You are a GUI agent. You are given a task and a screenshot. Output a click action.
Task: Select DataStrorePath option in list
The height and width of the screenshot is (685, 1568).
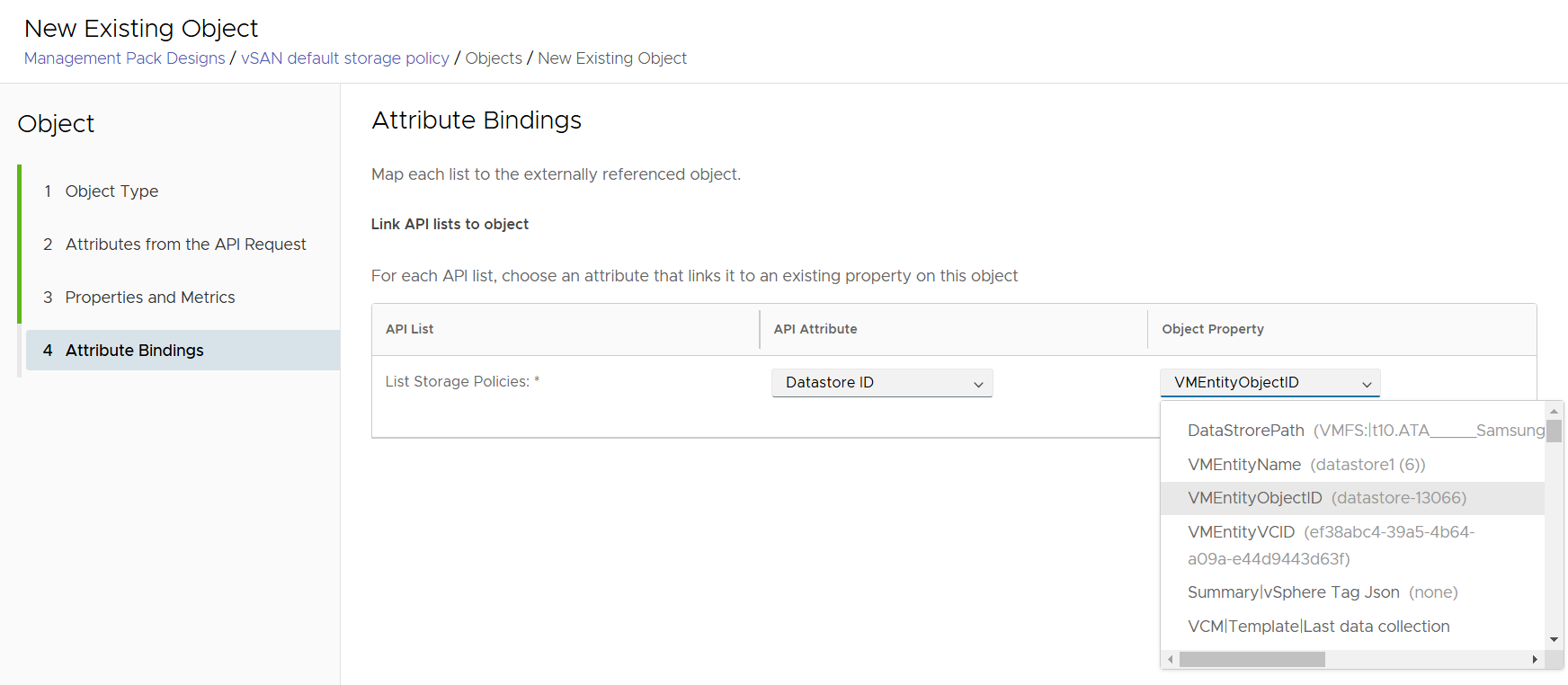(x=1245, y=431)
